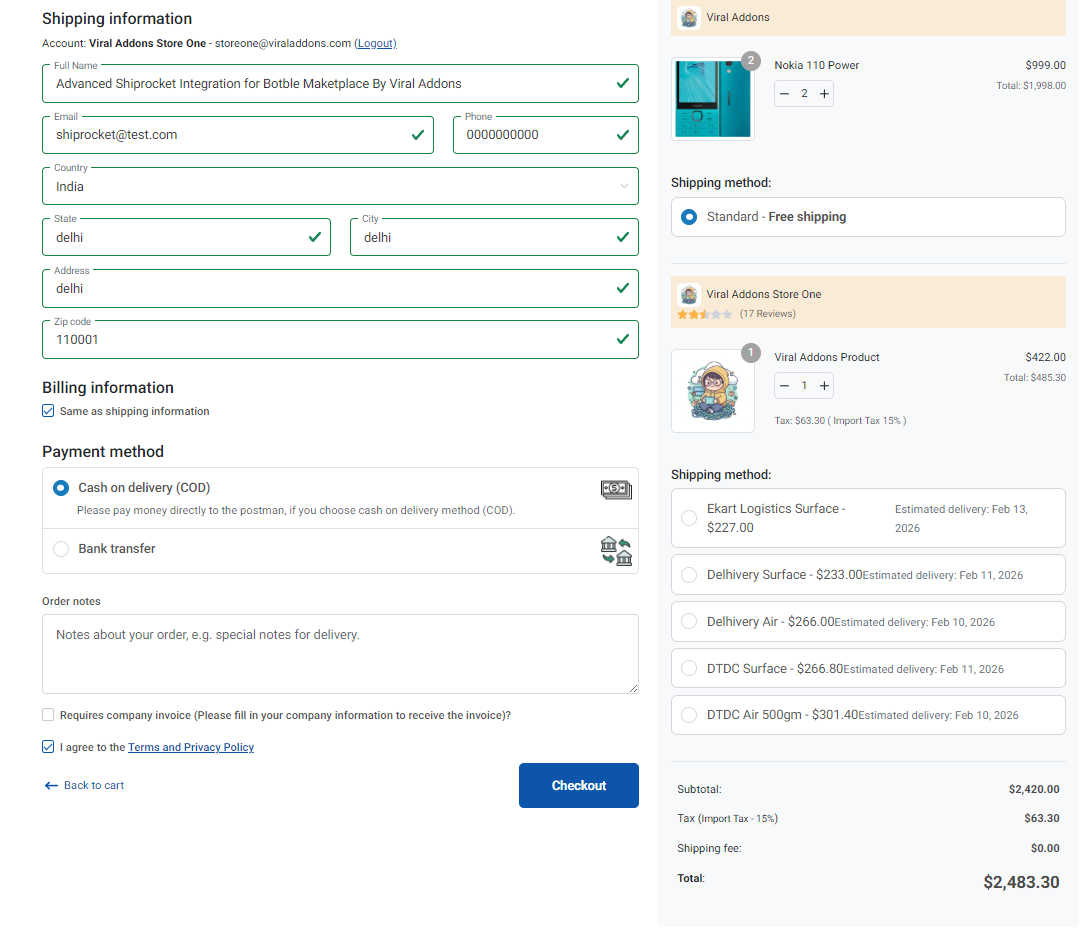Click the Zip code input field
This screenshot has height=929, width=1081.
(341, 340)
